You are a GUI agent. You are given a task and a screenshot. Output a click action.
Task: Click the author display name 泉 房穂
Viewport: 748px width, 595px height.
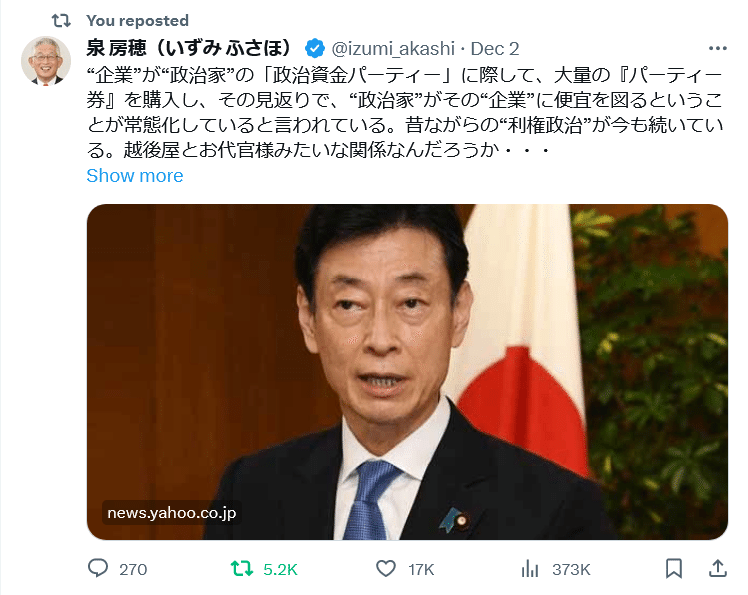pos(189,48)
